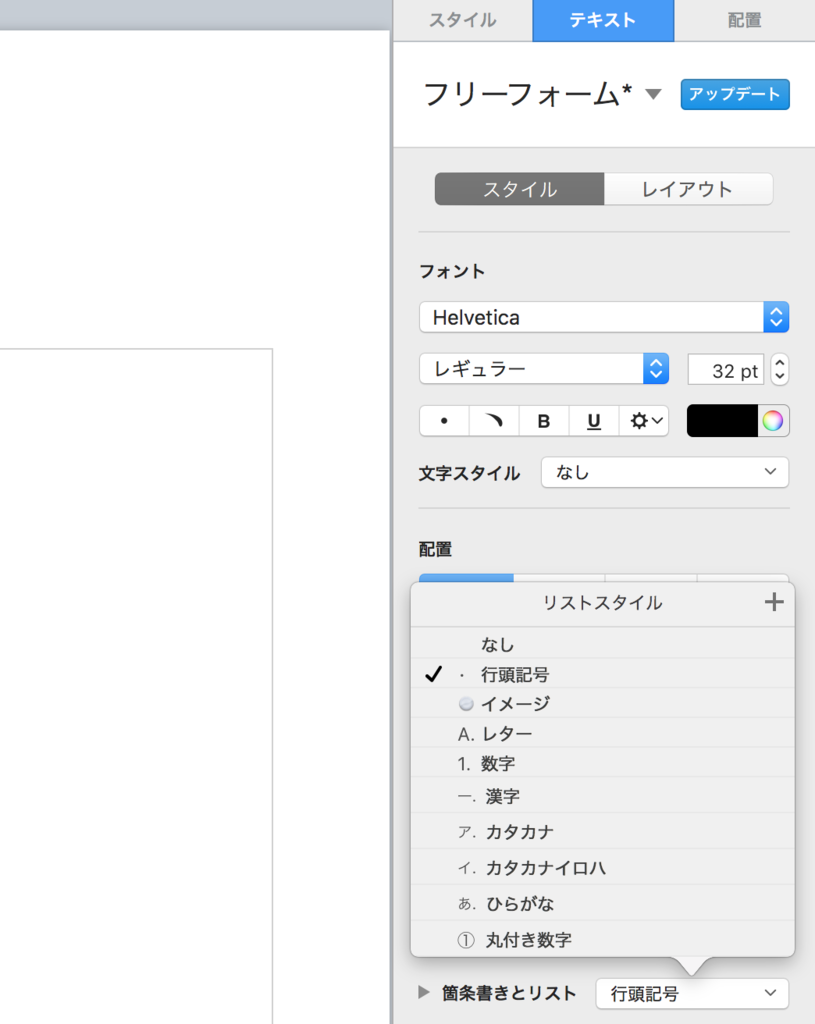Click the bullet point formatting icon
Viewport: 815px width, 1024px height.
pyautogui.click(x=444, y=420)
